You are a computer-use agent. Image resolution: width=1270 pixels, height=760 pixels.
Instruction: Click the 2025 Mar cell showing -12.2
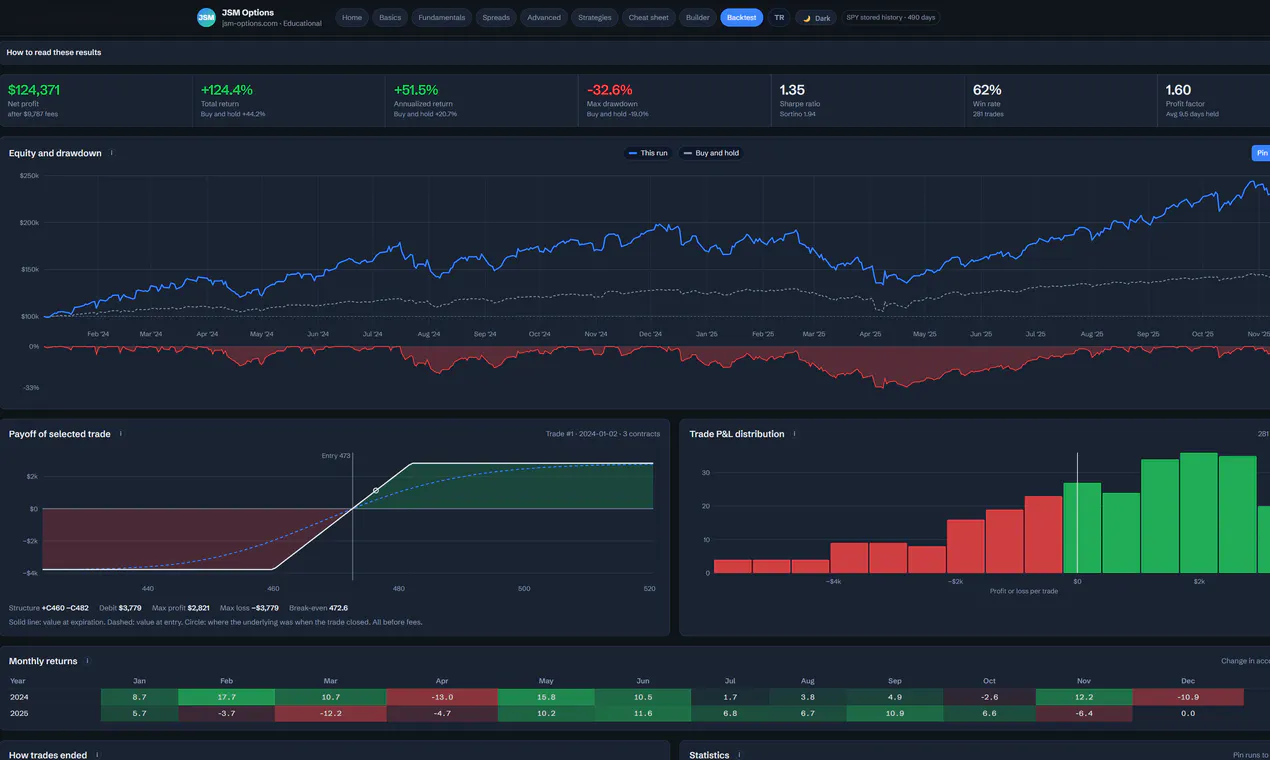[x=331, y=714]
